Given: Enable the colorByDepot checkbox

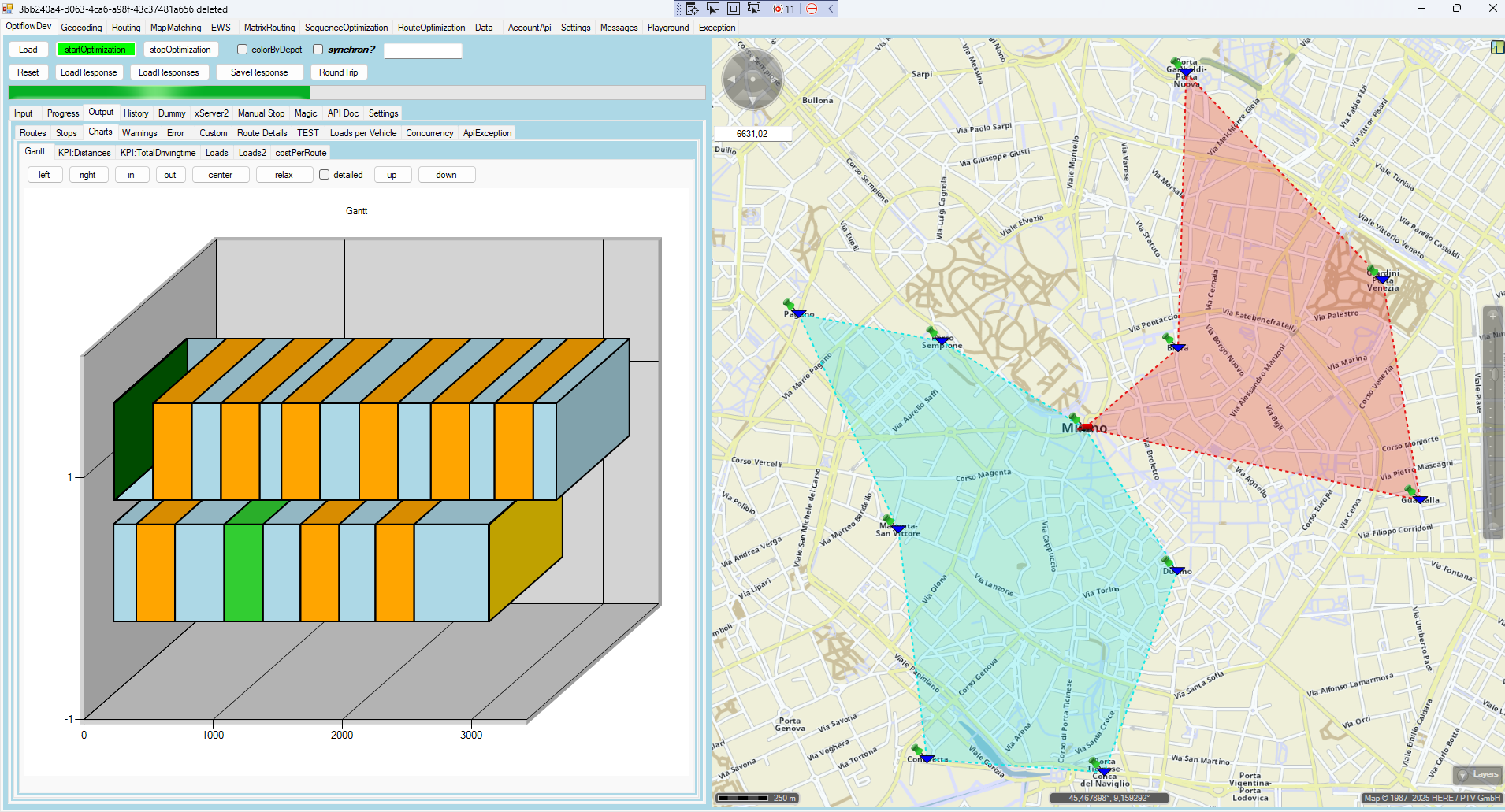Looking at the screenshot, I should click(x=243, y=50).
